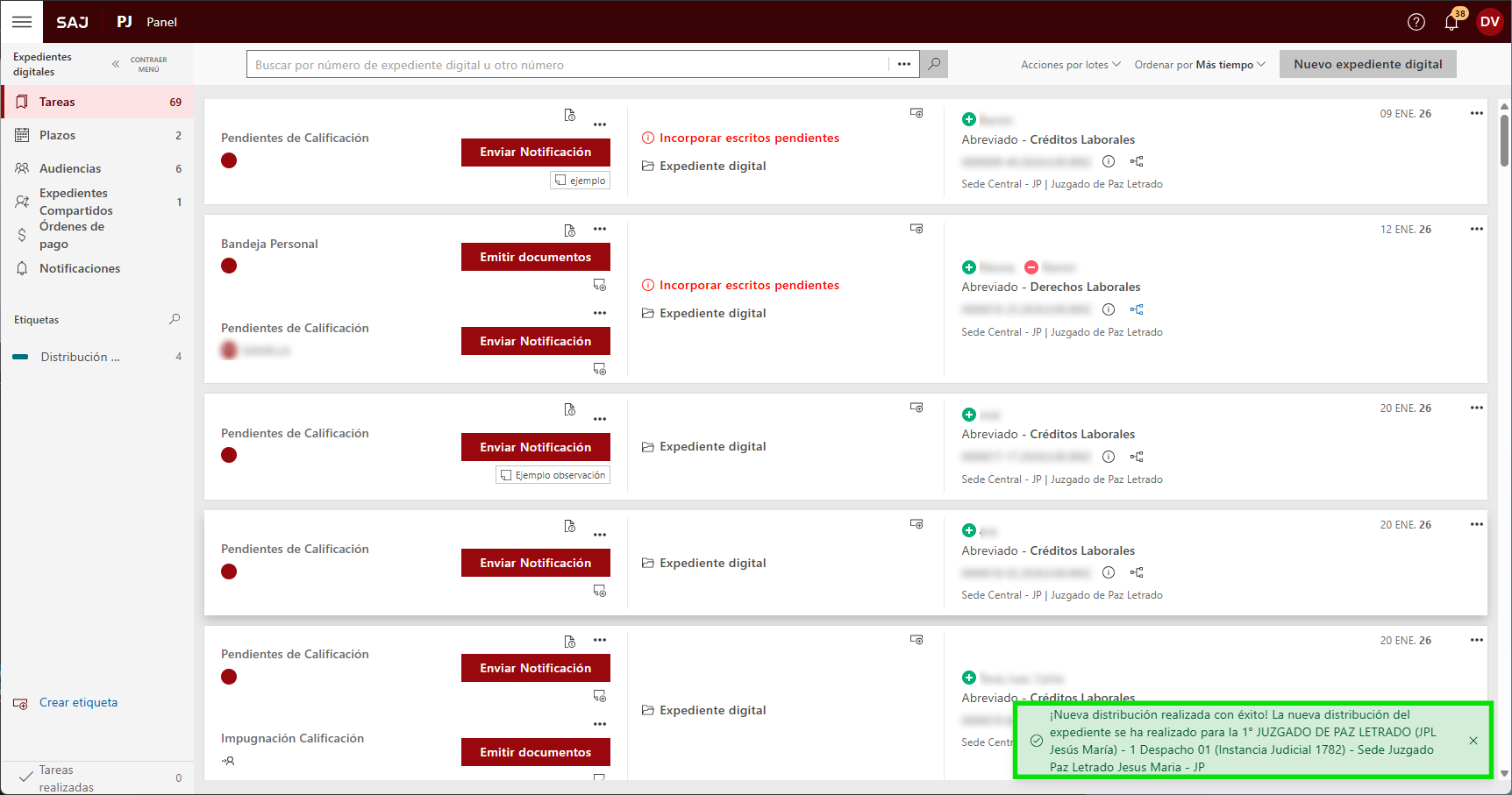The width and height of the screenshot is (1512, 795).
Task: Click the hierarchy icon on the 12 ENE. 26 expediente
Action: click(1137, 309)
